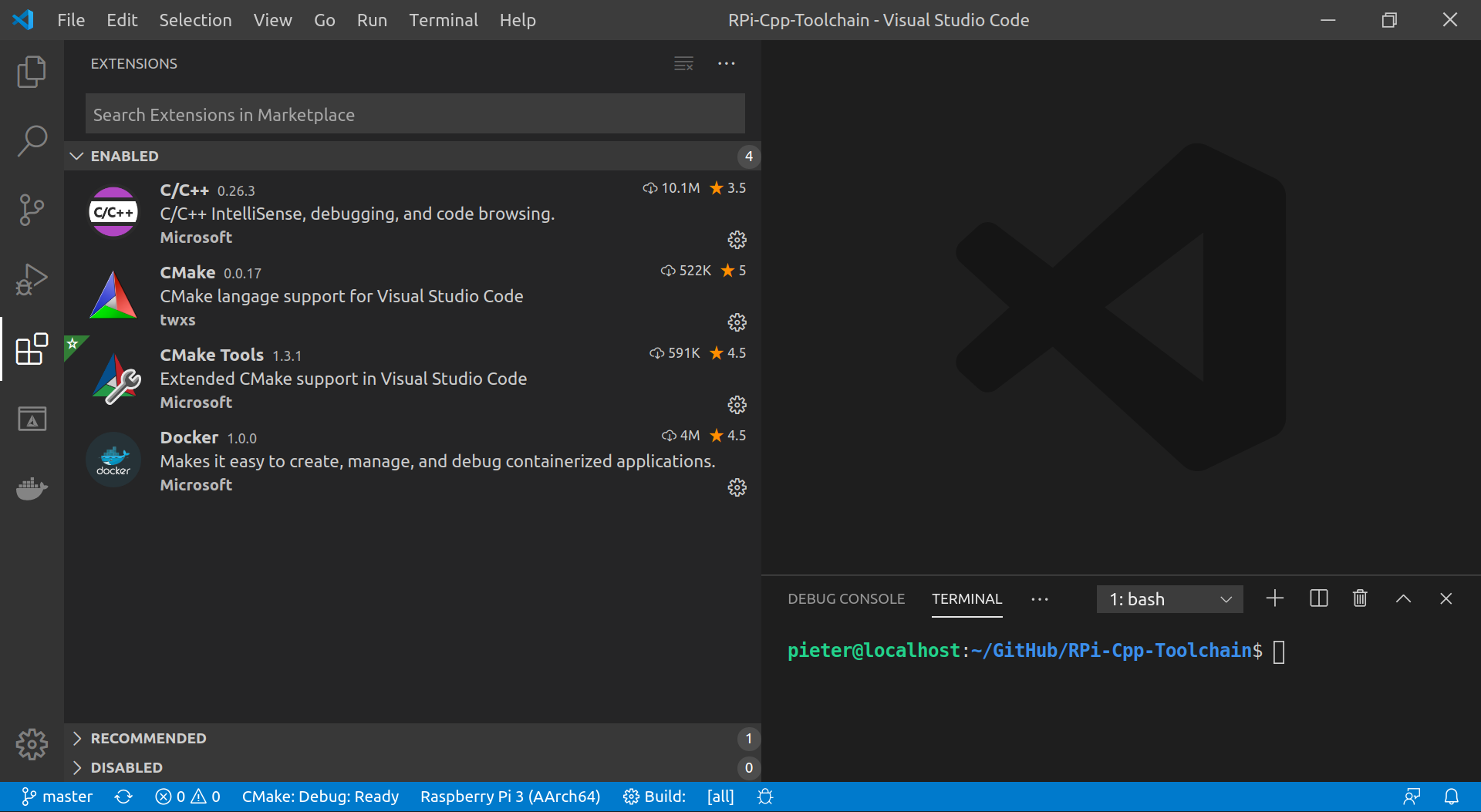The height and width of the screenshot is (812, 1481).
Task: Change the [all] build target
Action: [720, 797]
